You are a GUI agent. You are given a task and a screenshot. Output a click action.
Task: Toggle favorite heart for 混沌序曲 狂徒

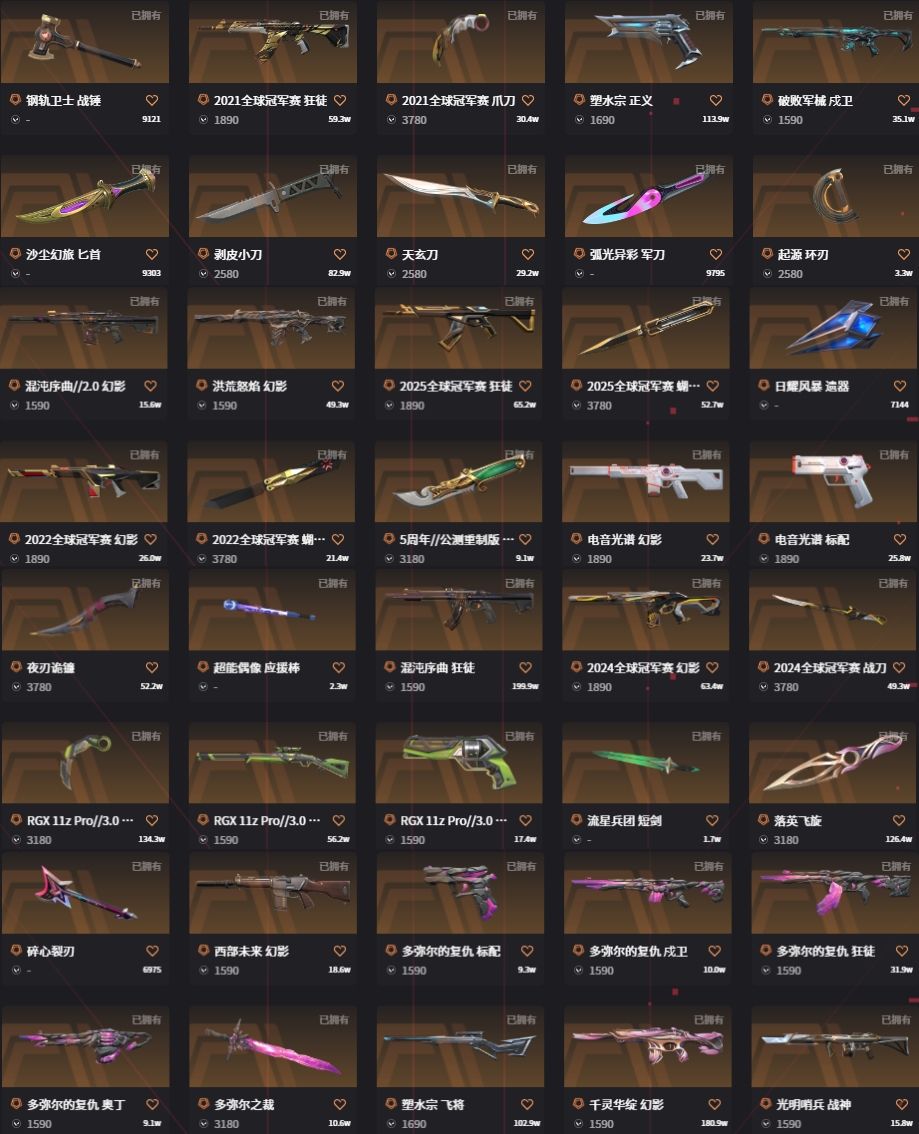526,668
